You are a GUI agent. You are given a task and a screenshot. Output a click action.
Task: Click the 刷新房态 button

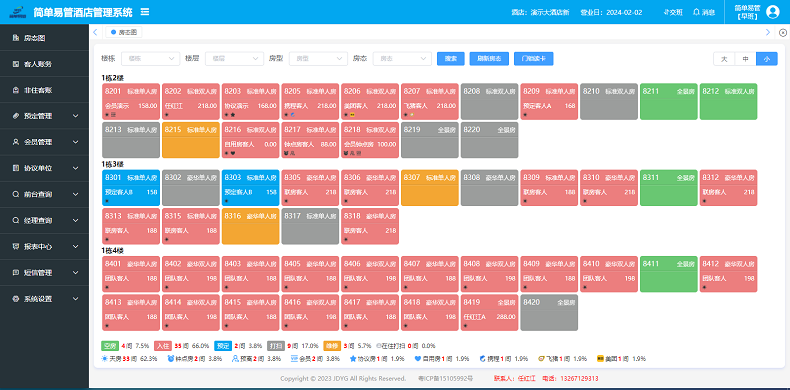pos(489,58)
